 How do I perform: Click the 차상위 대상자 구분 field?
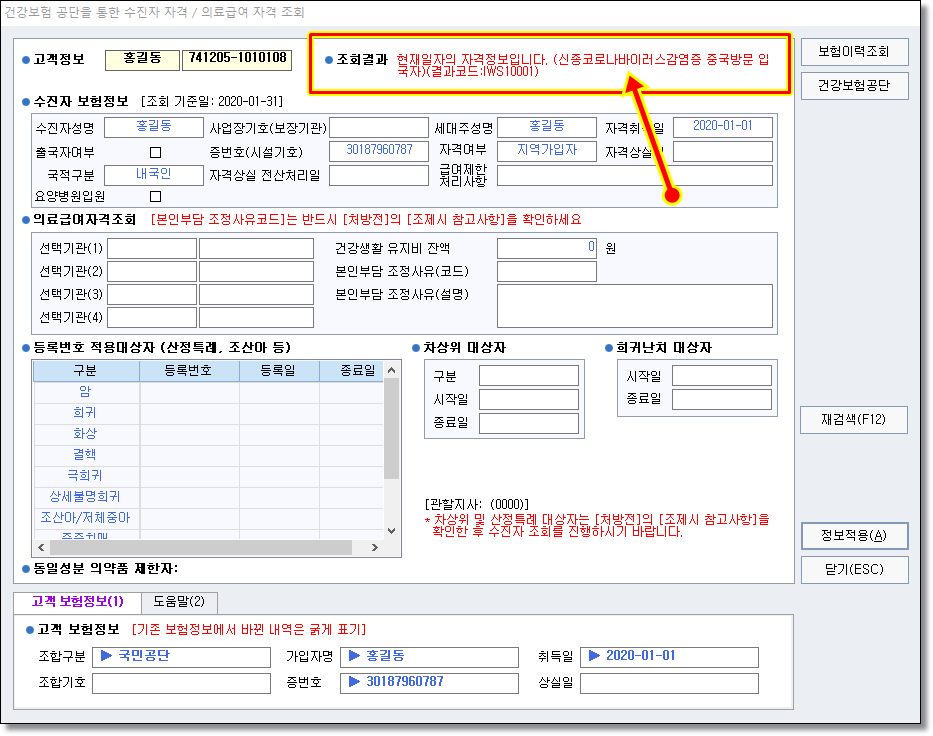528,376
